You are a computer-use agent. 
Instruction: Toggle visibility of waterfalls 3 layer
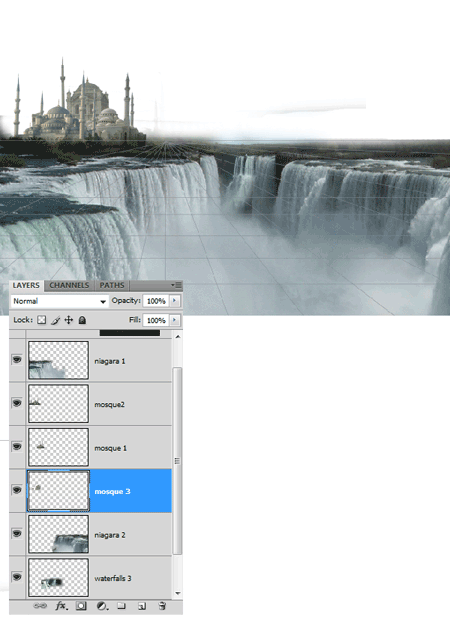[17, 577]
